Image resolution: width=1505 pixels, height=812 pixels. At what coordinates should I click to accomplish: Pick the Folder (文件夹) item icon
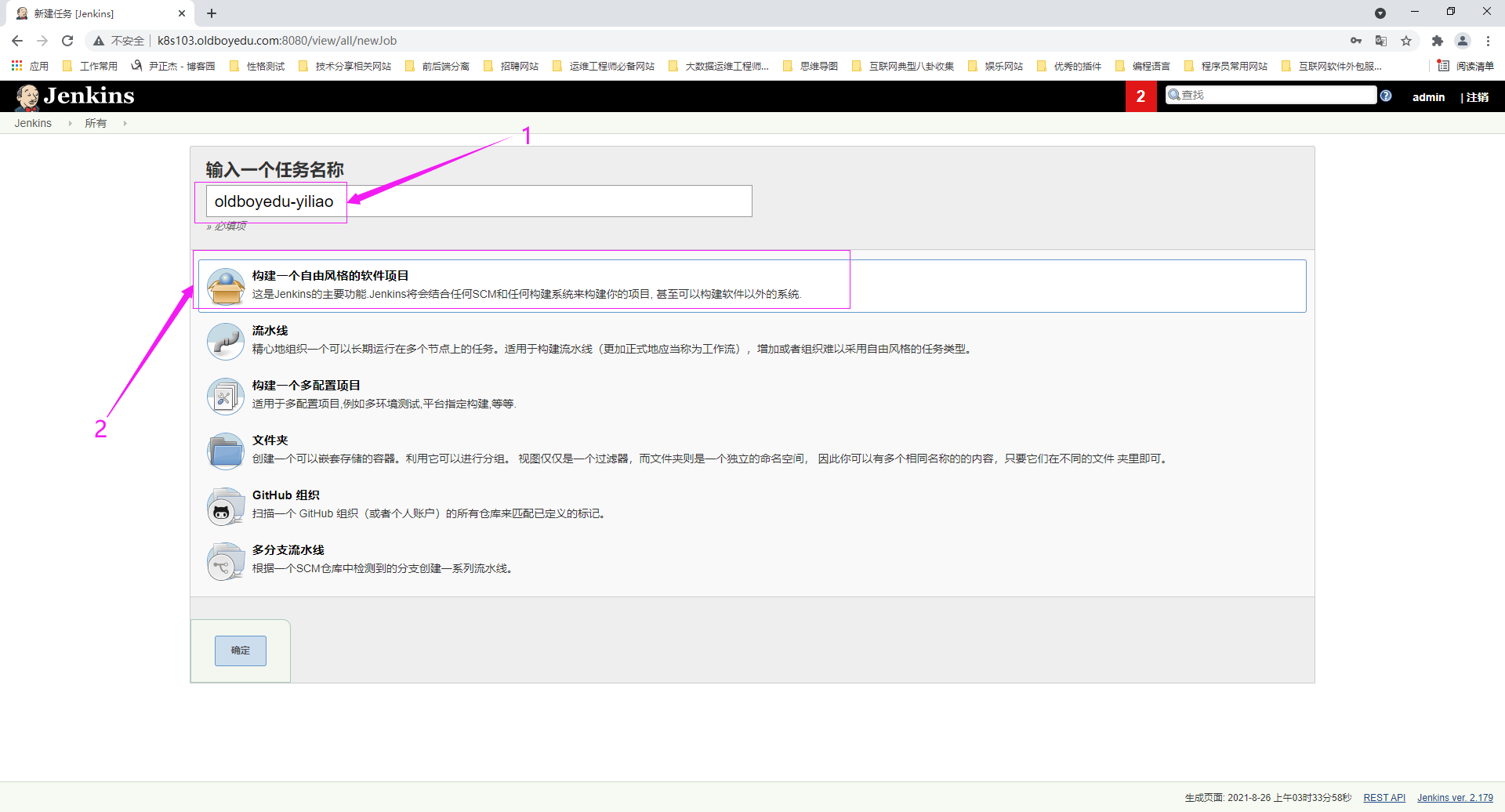[226, 451]
